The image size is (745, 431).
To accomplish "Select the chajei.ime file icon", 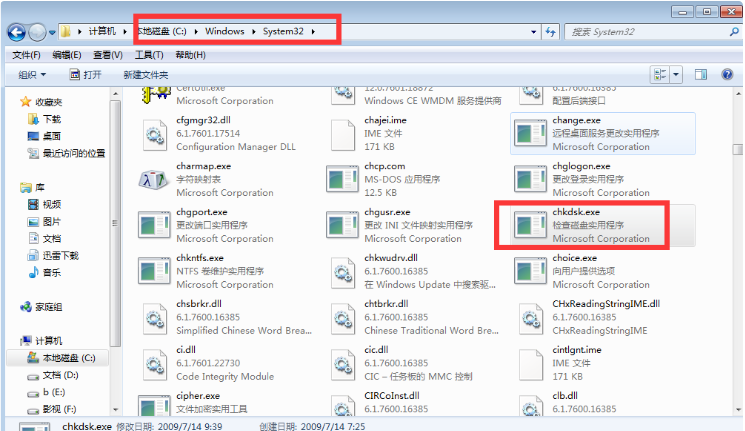I will (343, 135).
